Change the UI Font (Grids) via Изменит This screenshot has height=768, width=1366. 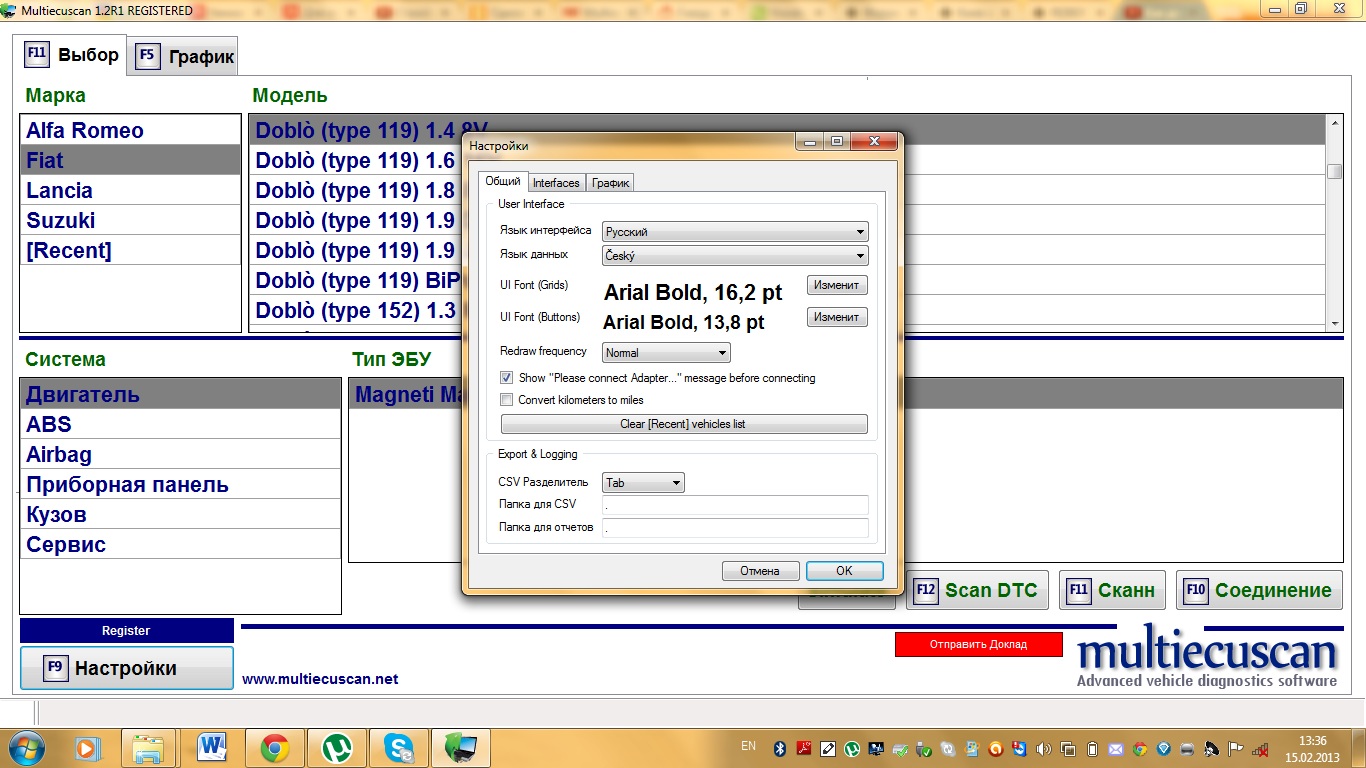pos(837,285)
